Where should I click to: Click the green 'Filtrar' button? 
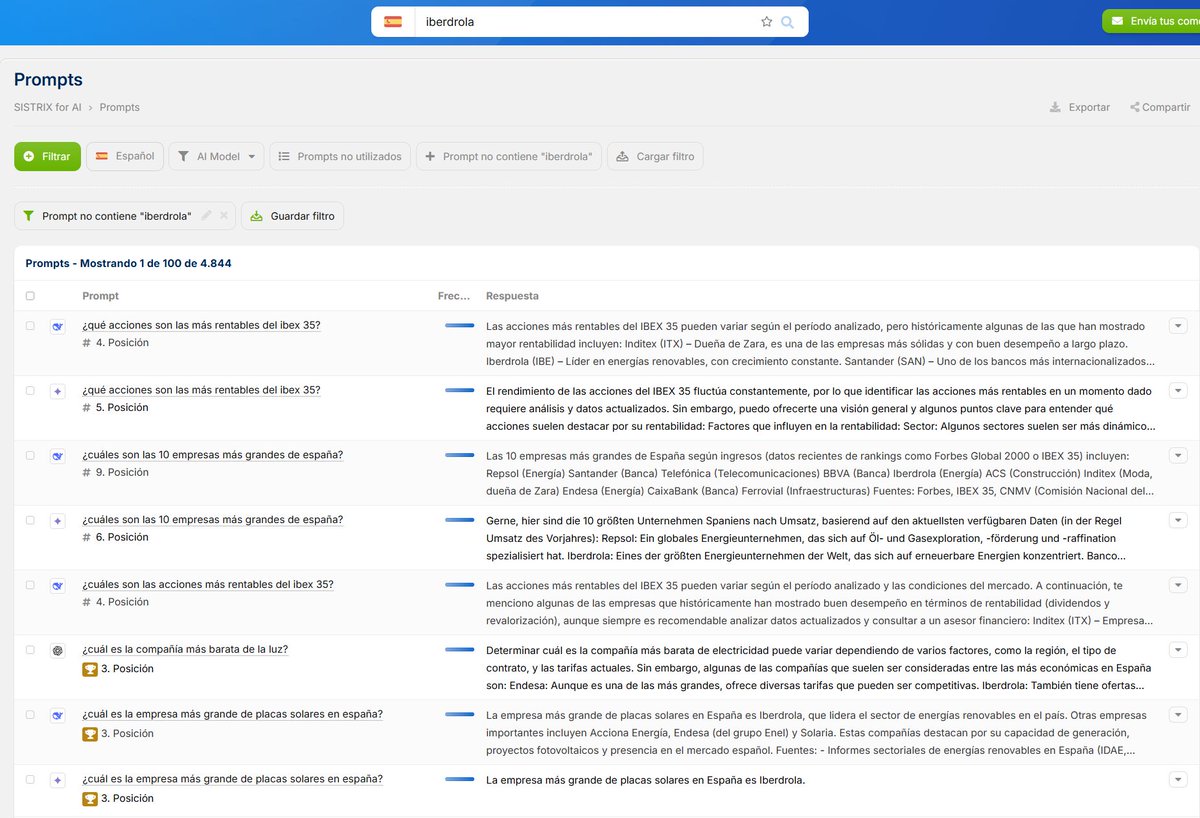pyautogui.click(x=47, y=156)
